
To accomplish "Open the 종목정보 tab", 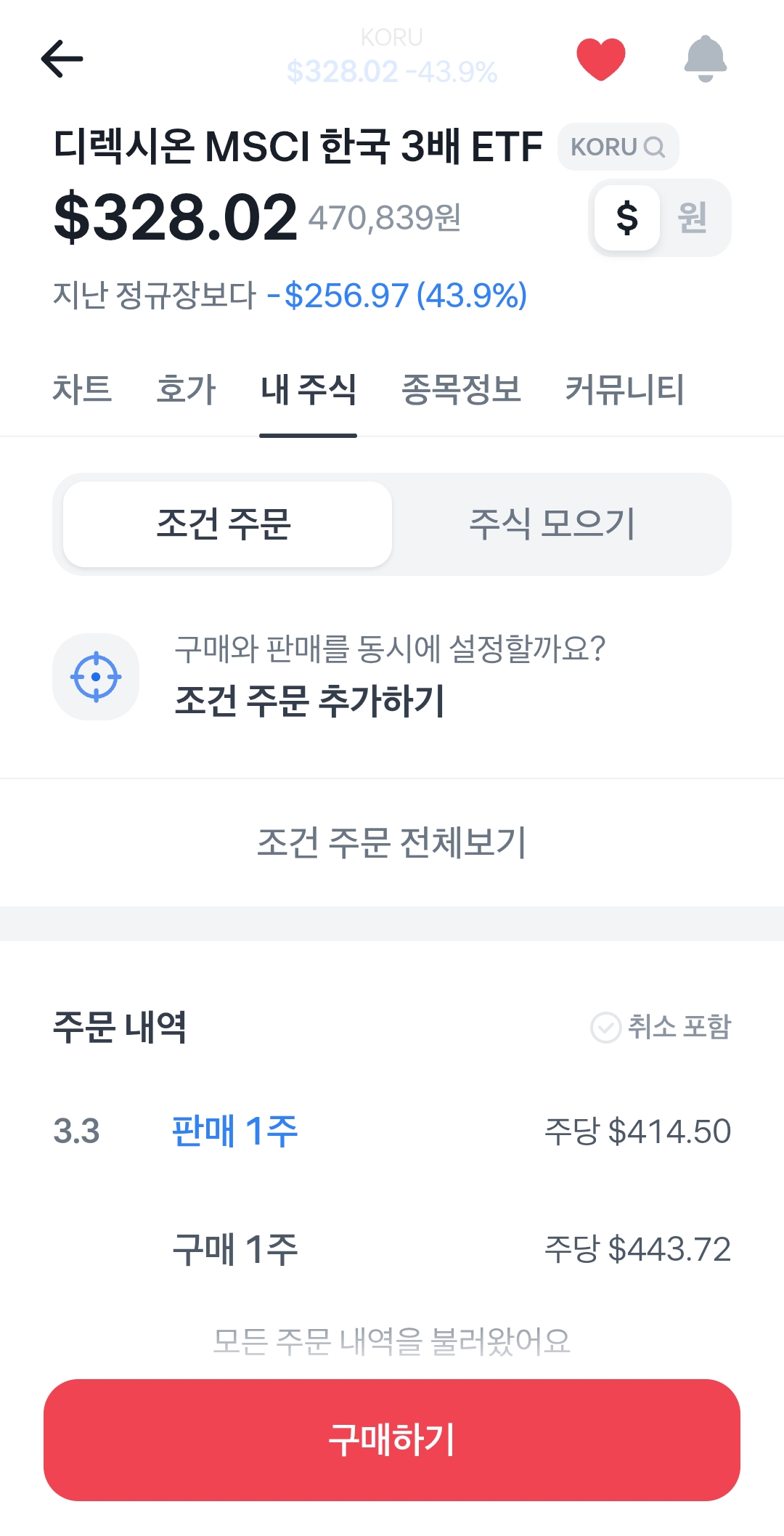I will coord(461,389).
